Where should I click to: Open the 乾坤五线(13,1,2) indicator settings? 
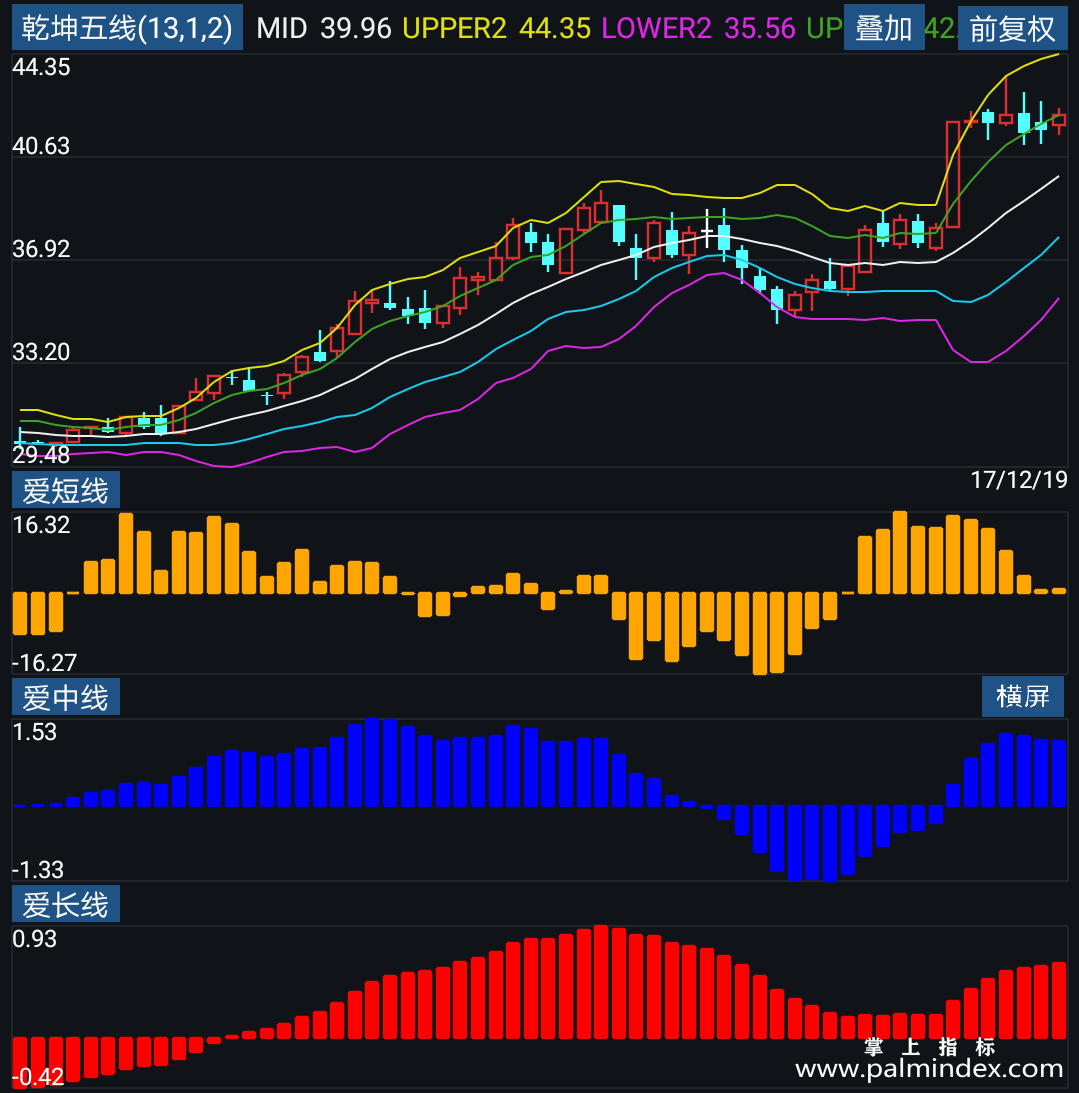click(x=128, y=28)
